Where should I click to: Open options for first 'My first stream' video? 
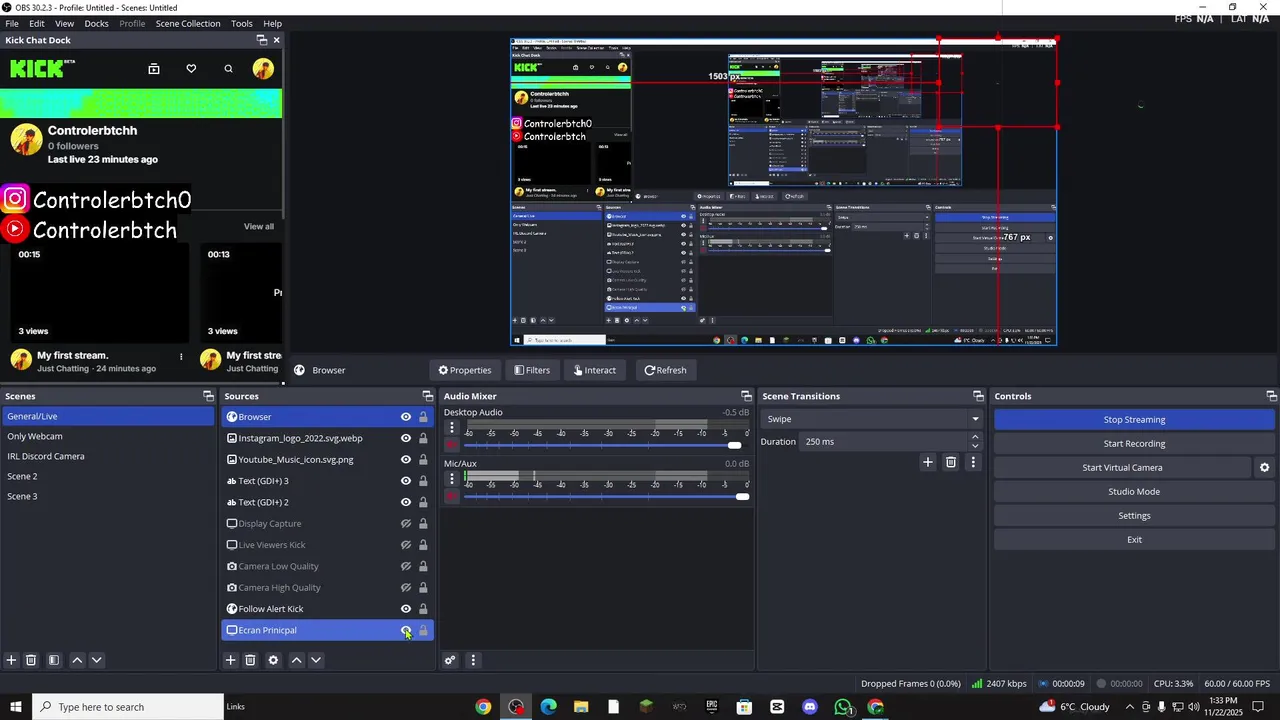pyautogui.click(x=181, y=356)
